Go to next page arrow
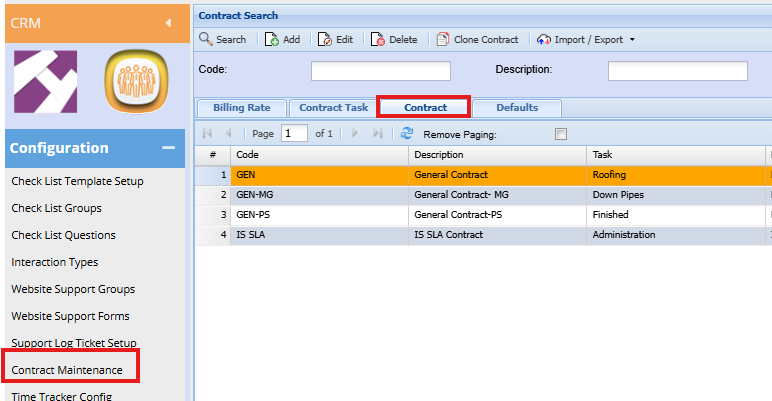This screenshot has height=401, width=772. point(355,133)
